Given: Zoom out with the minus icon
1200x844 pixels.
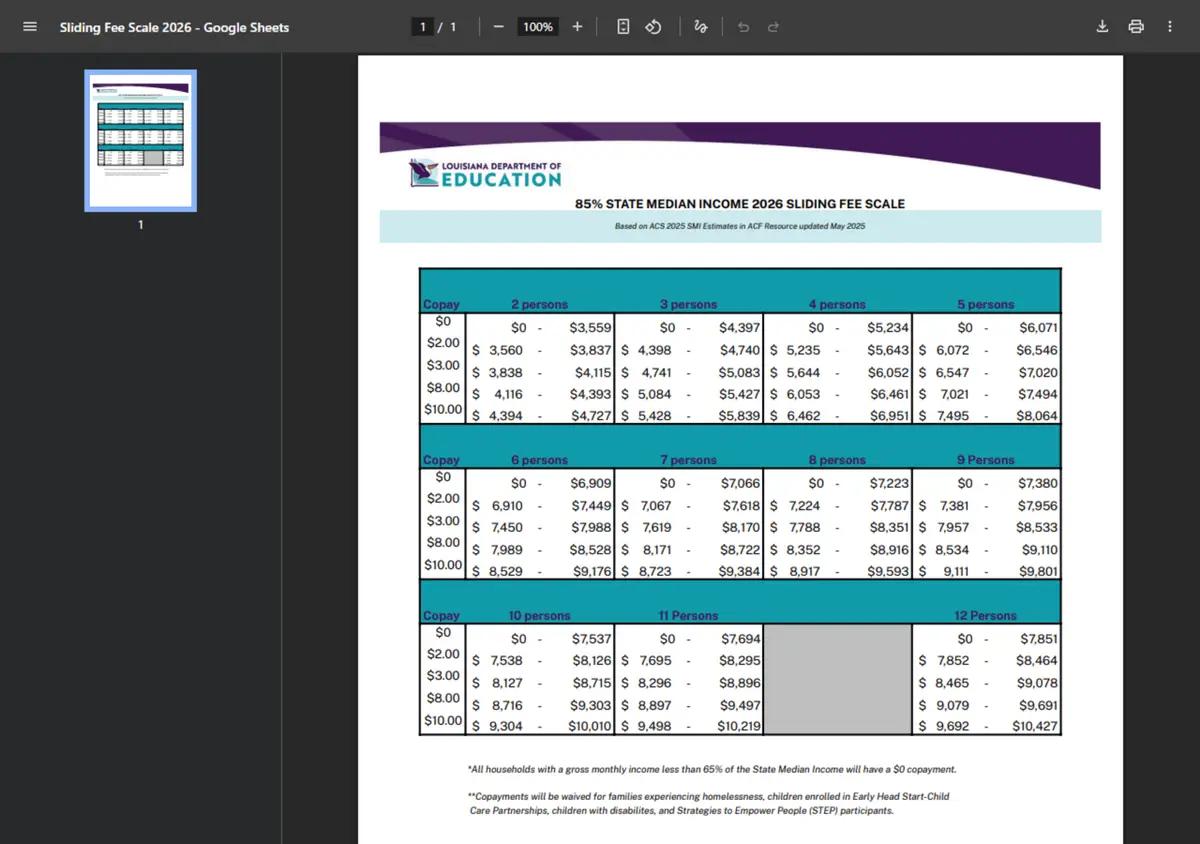Looking at the screenshot, I should coord(498,27).
